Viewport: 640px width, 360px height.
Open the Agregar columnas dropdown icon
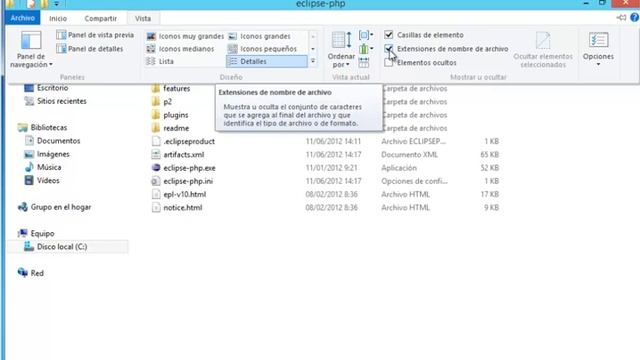366,49
